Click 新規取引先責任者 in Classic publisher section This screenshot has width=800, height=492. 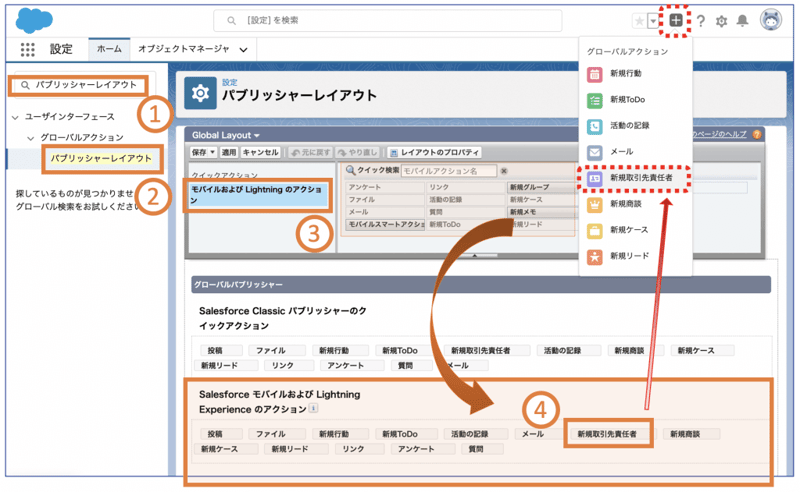[487, 351]
